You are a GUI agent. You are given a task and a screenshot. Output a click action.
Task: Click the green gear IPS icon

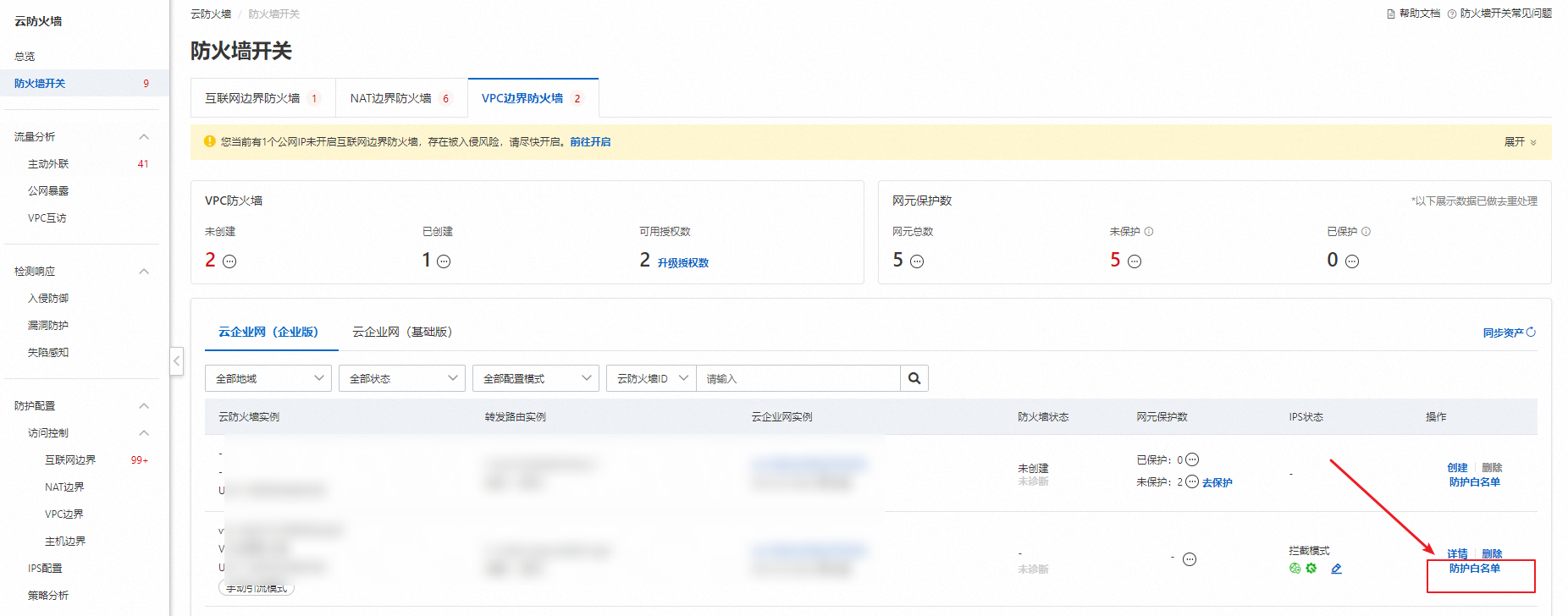[x=1311, y=569]
